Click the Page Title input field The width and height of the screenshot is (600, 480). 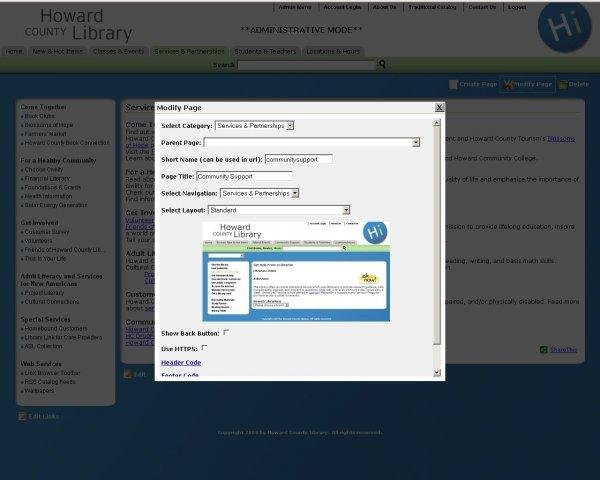click(x=244, y=176)
